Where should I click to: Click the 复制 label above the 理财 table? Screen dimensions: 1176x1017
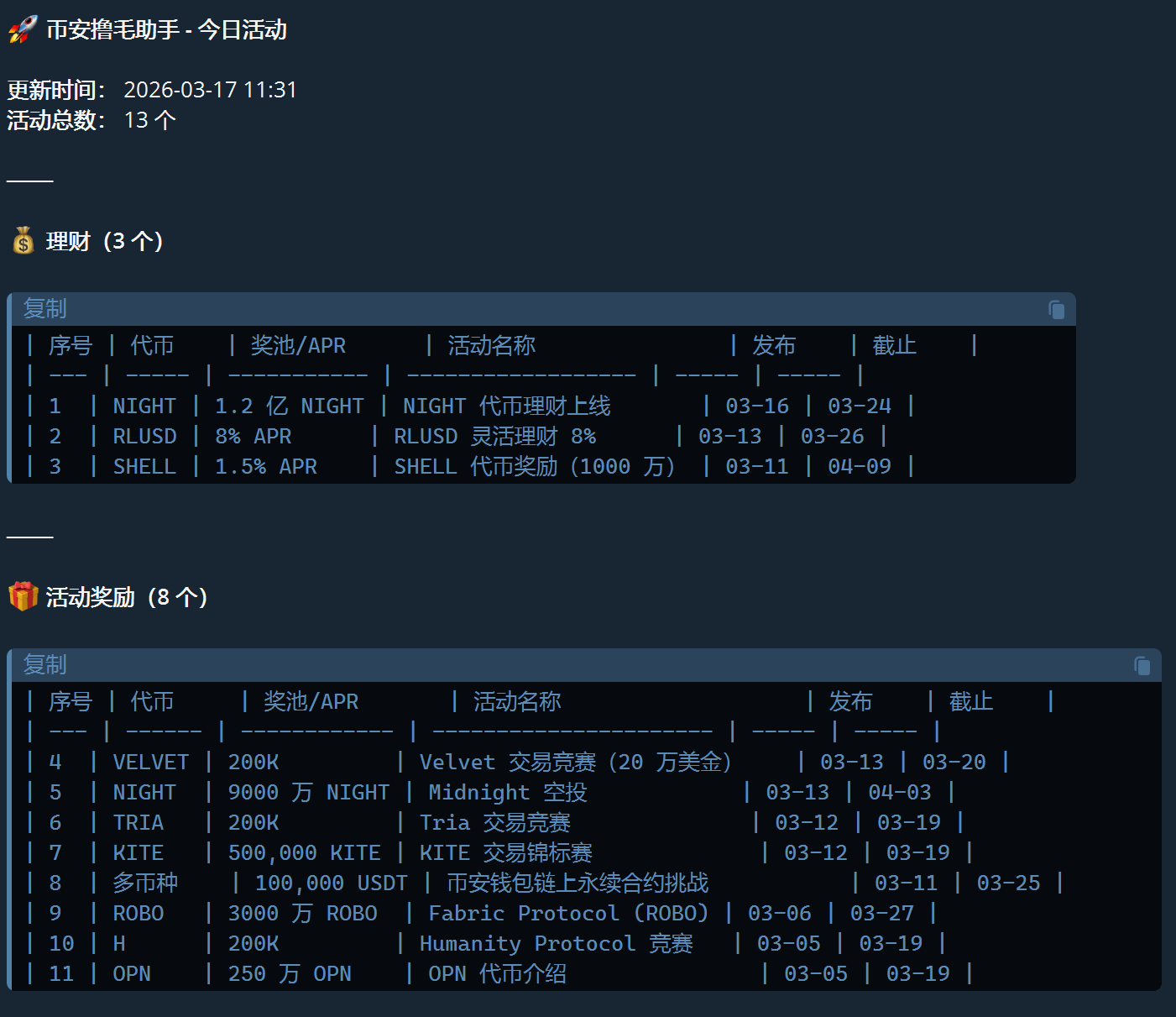click(44, 309)
